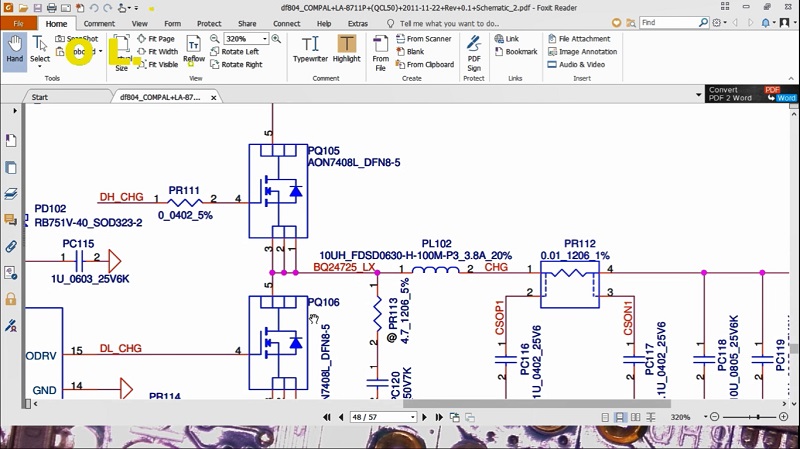Image resolution: width=800 pixels, height=449 pixels.
Task: Click the Undo arrow in quick access toolbar
Action: pos(94,8)
